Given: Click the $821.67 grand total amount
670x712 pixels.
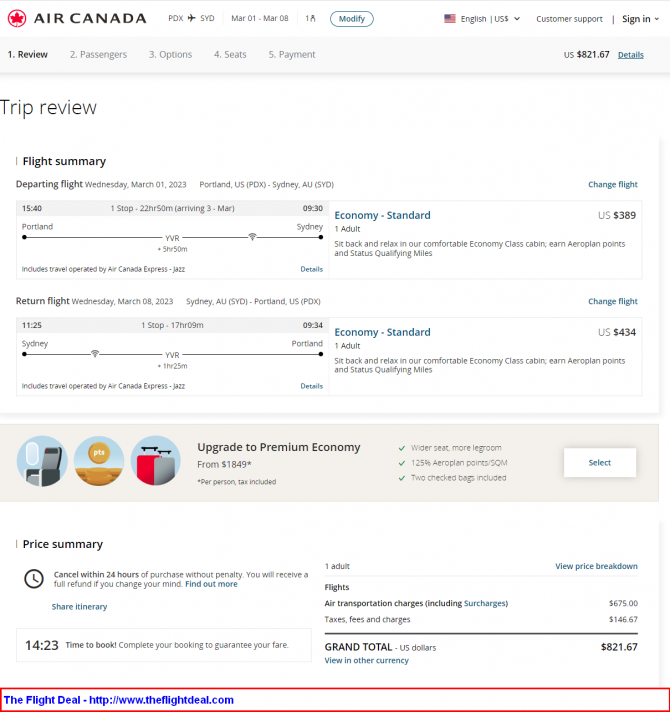Looking at the screenshot, I should tap(619, 647).
